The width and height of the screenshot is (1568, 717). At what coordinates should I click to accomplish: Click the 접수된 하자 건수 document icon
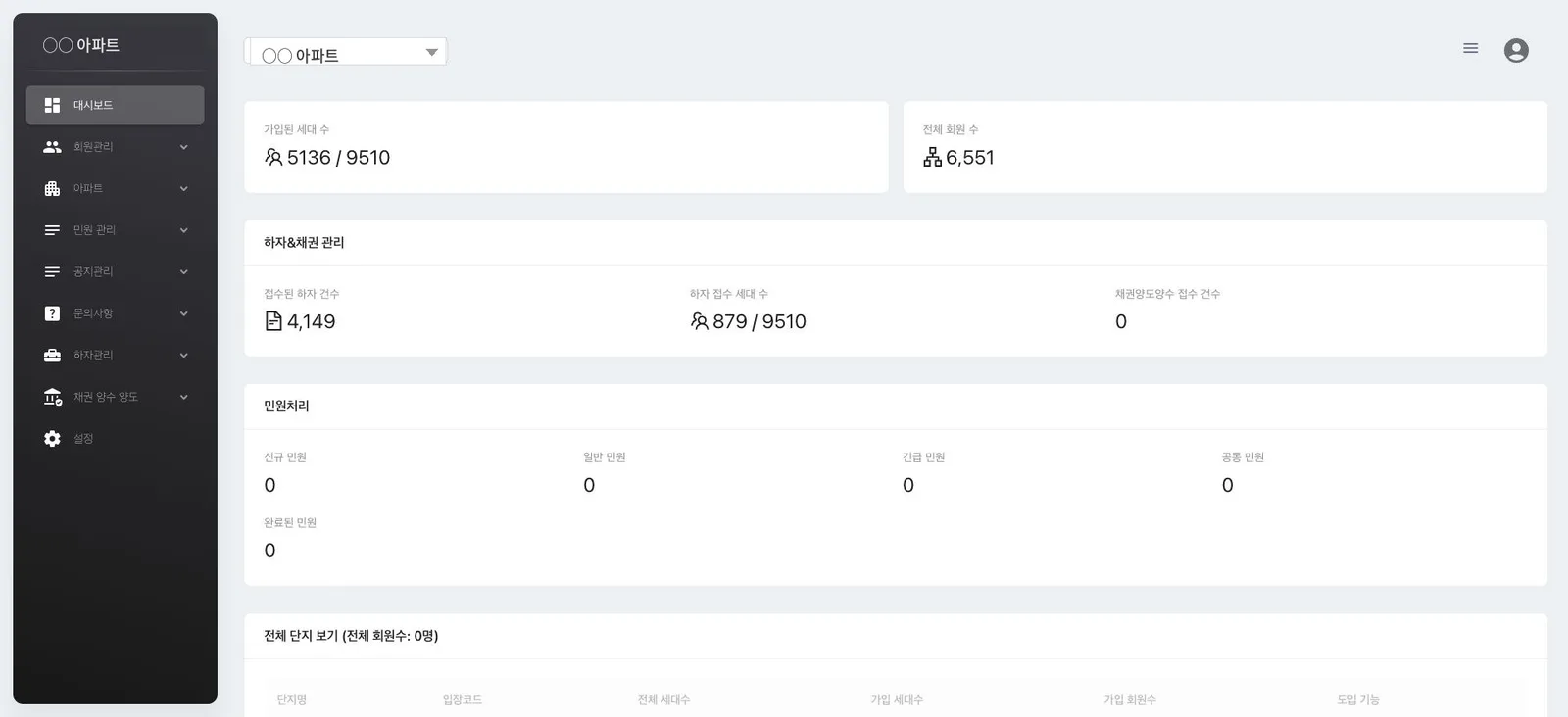[273, 321]
